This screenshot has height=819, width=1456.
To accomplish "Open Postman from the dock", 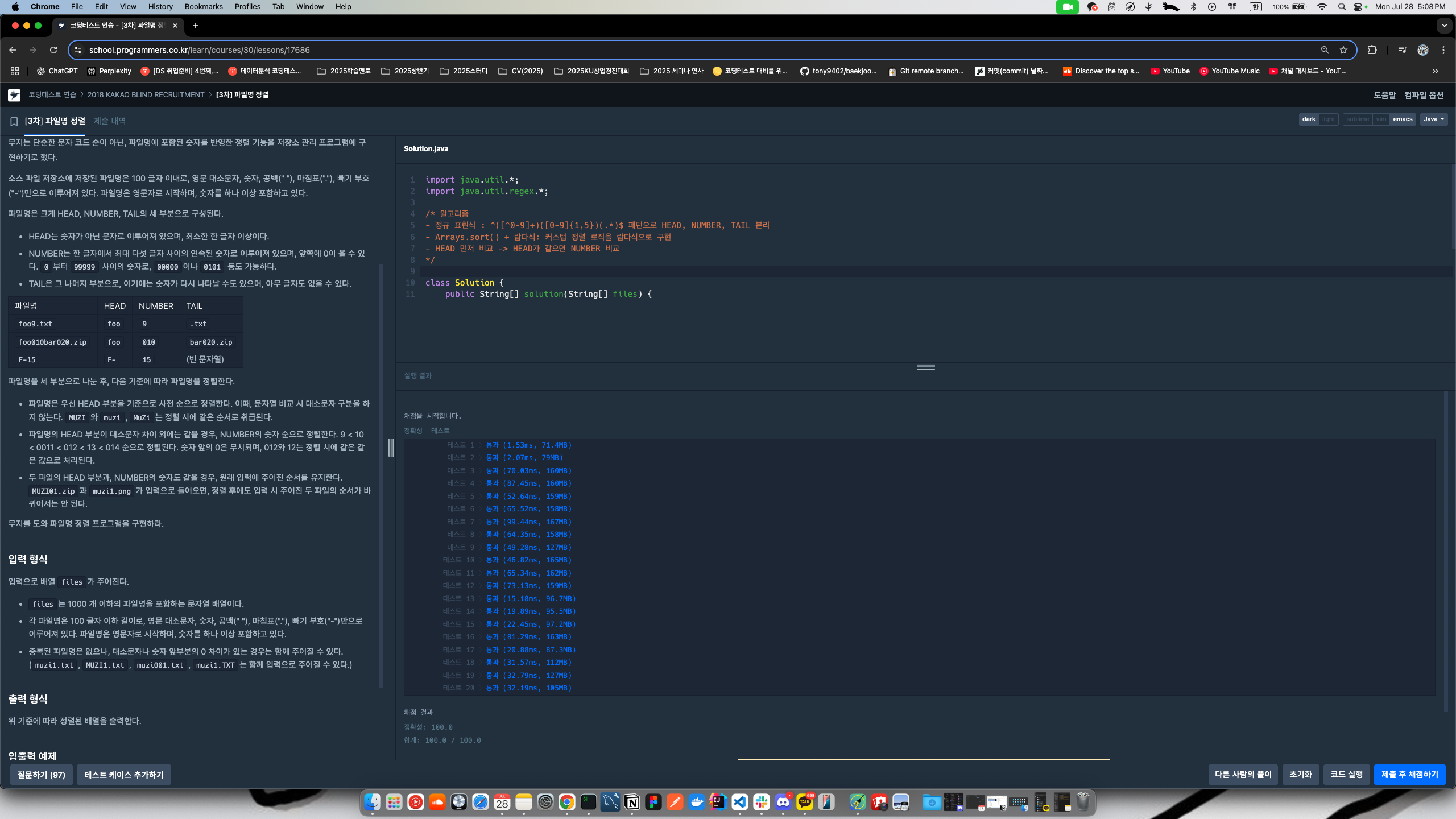I will click(675, 803).
